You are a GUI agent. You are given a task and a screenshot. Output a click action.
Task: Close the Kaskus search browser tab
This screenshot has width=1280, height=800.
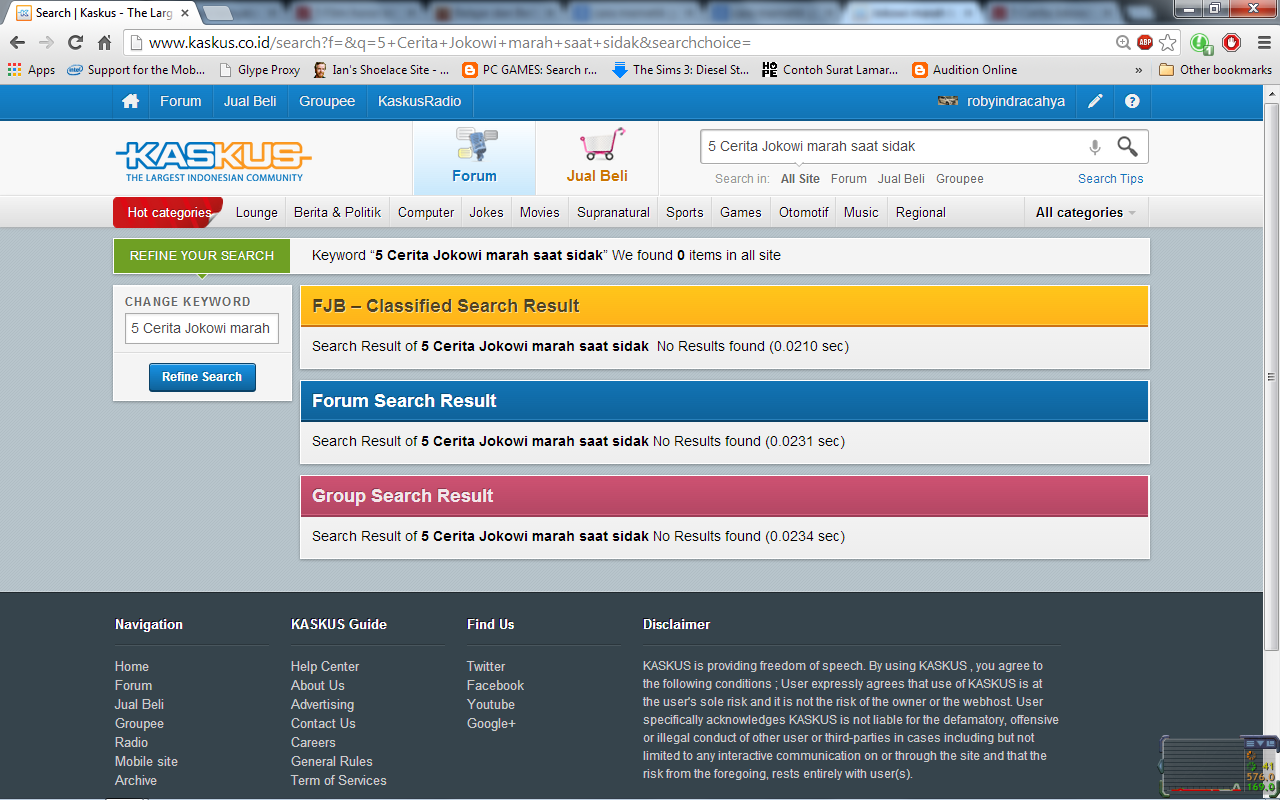pyautogui.click(x=185, y=13)
